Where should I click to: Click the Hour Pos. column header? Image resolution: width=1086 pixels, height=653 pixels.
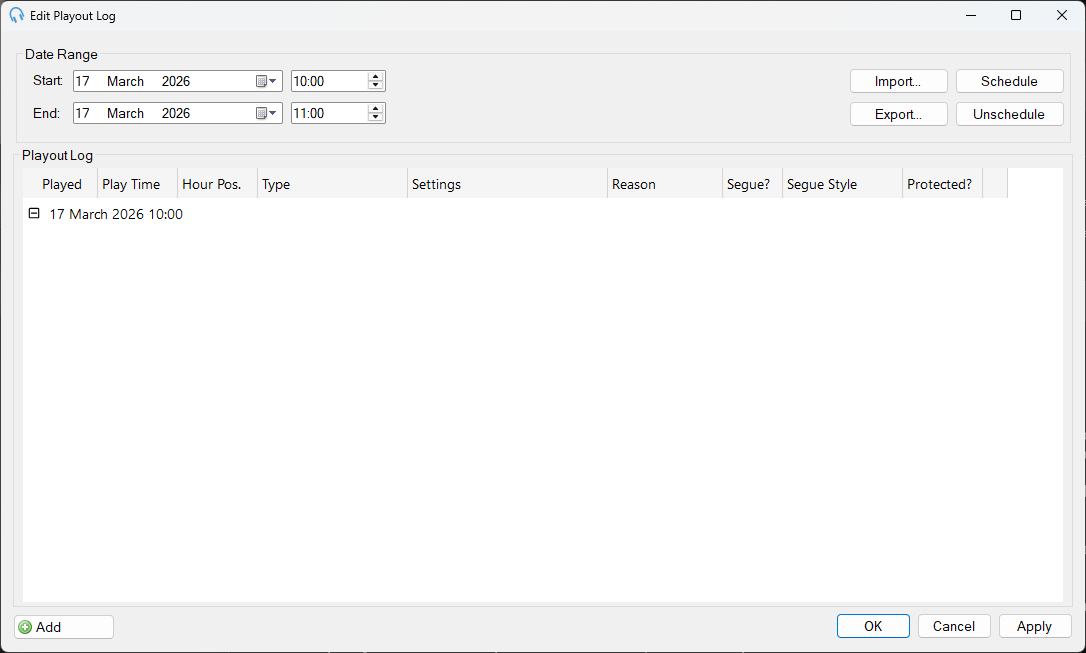(x=217, y=184)
